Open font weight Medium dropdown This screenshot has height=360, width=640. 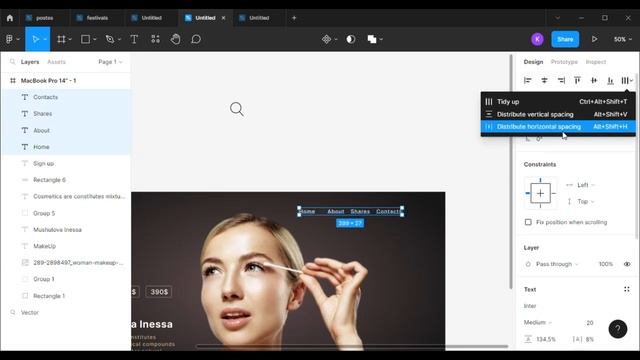tap(538, 322)
